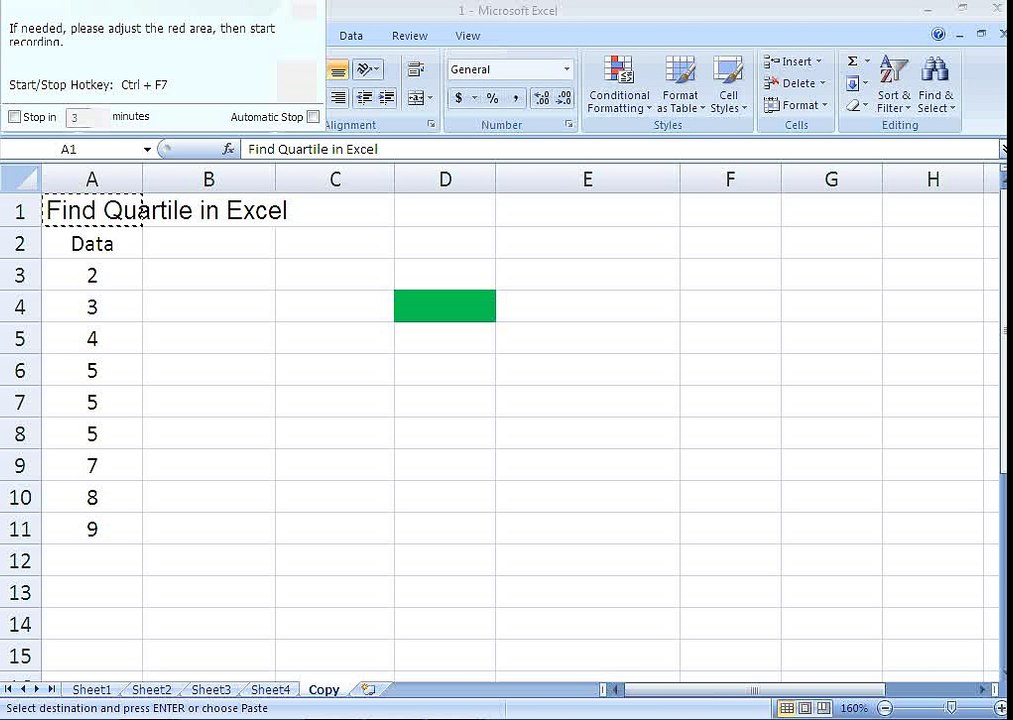Open the View ribbon tab
Screen dimensions: 1013x720
click(x=468, y=36)
